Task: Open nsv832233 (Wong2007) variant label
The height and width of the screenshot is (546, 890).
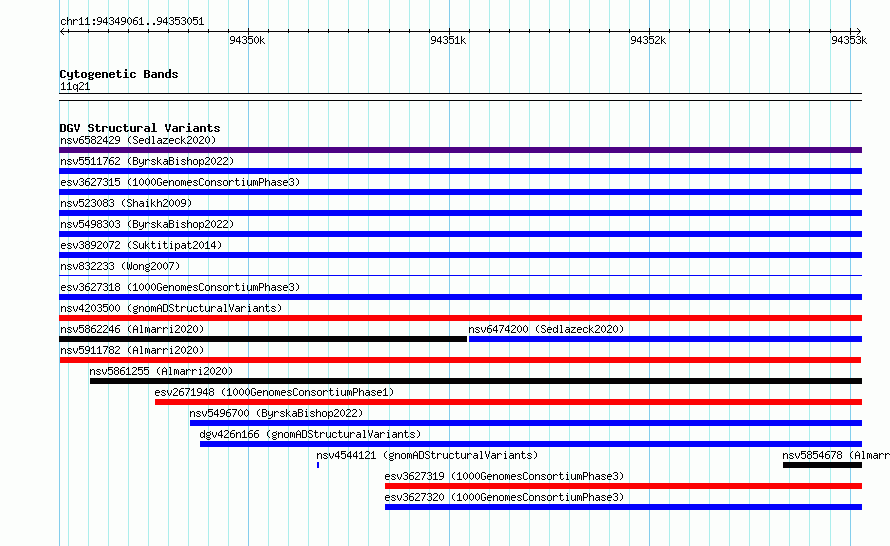Action: coord(120,266)
